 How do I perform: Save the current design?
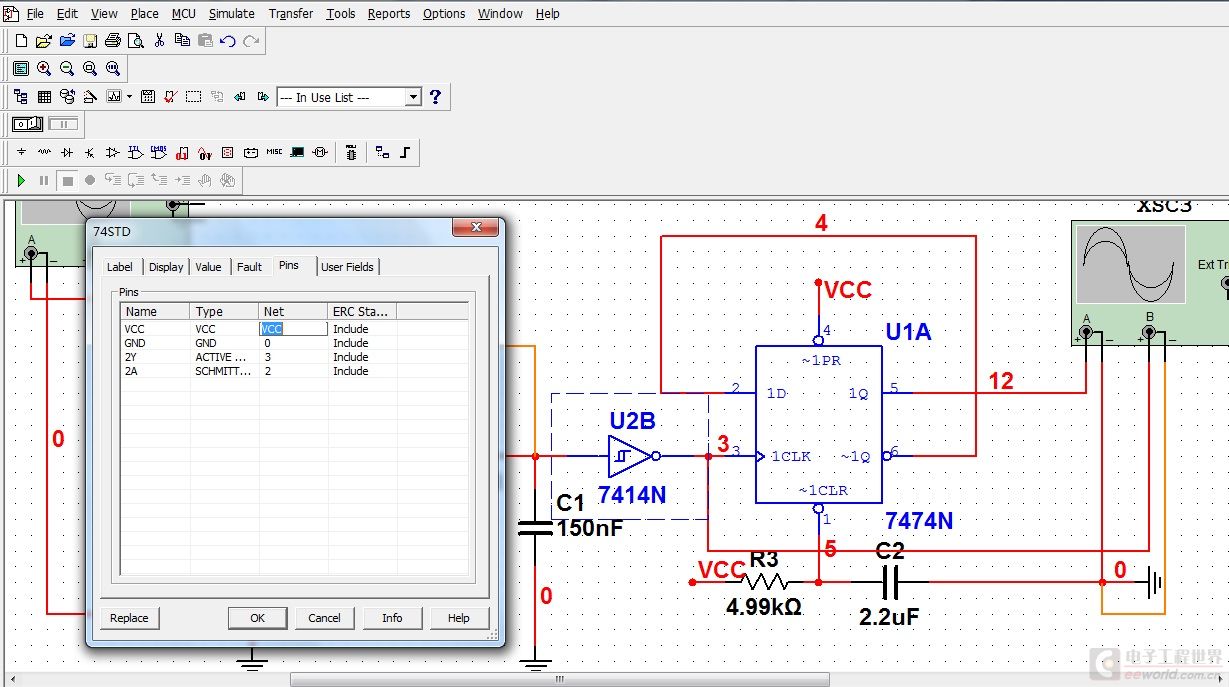[90, 41]
